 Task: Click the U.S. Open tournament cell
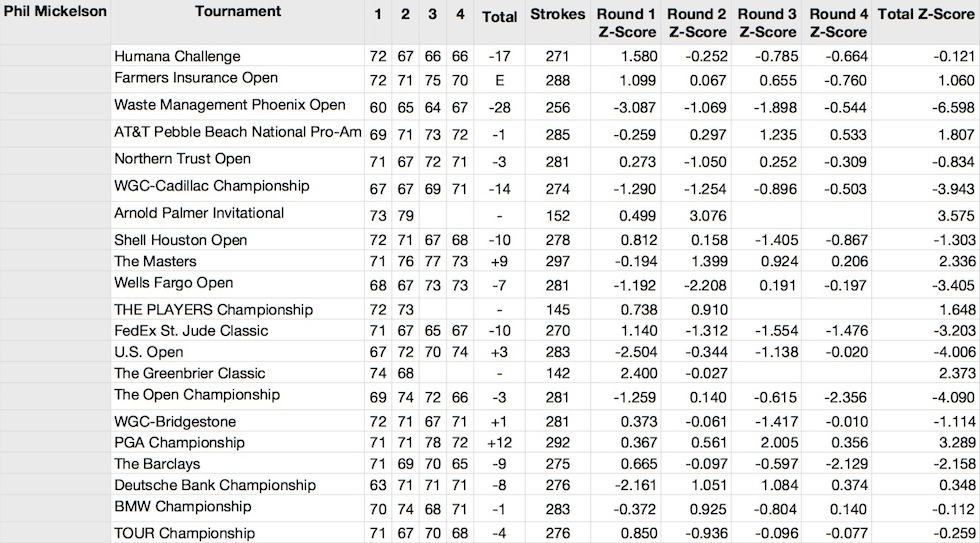coord(238,352)
